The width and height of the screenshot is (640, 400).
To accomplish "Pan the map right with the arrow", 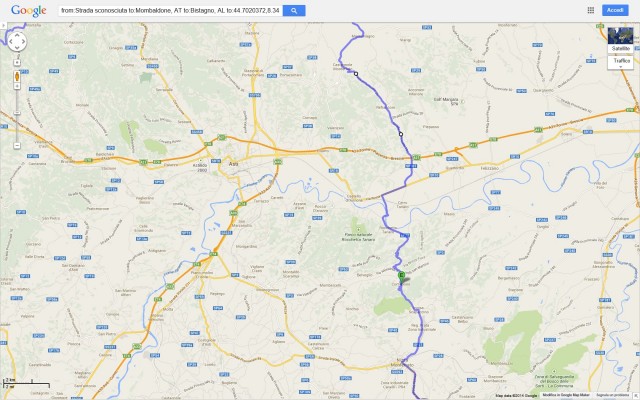I will pos(23,42).
